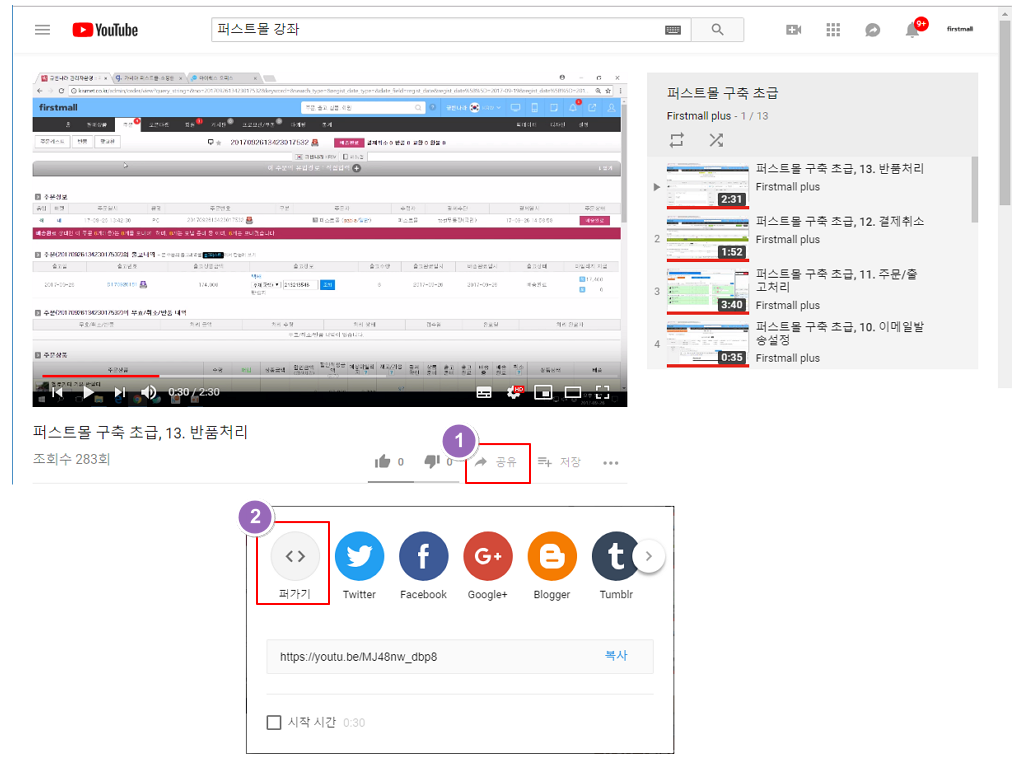Click the 퍼가기 embed icon
The image size is (1026, 773).
(294, 556)
